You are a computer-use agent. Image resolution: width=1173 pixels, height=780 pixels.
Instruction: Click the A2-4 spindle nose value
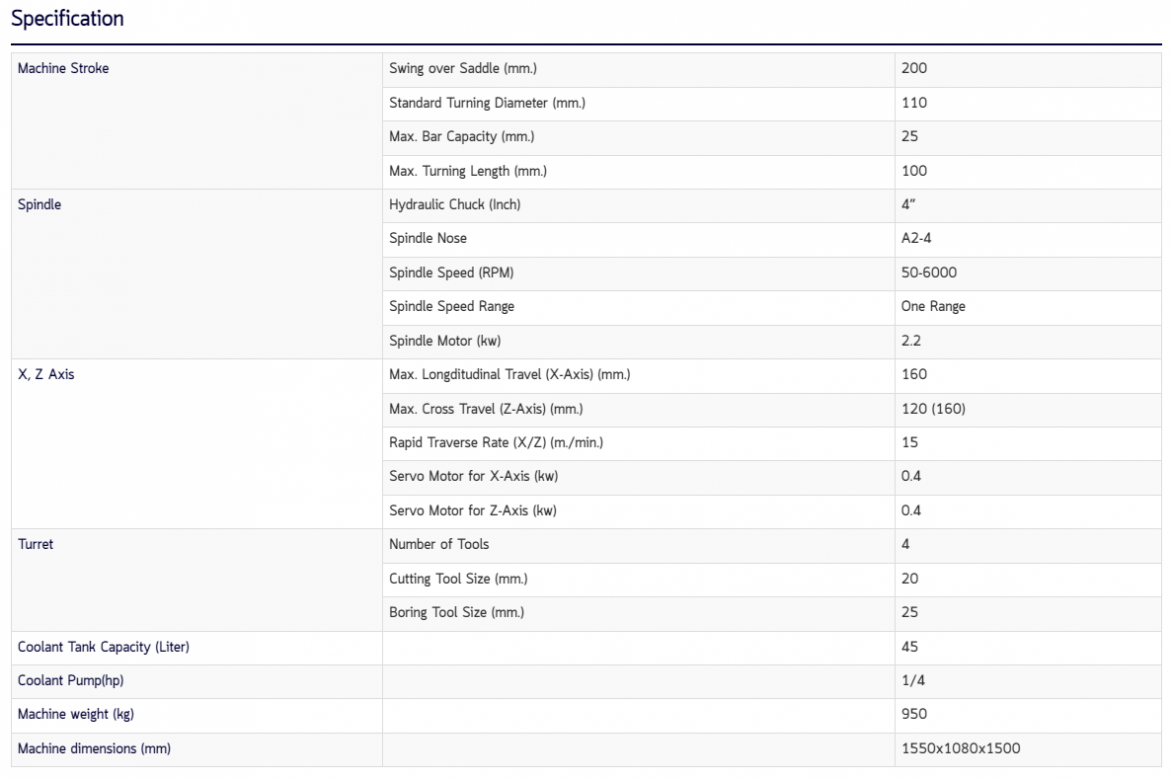(917, 239)
